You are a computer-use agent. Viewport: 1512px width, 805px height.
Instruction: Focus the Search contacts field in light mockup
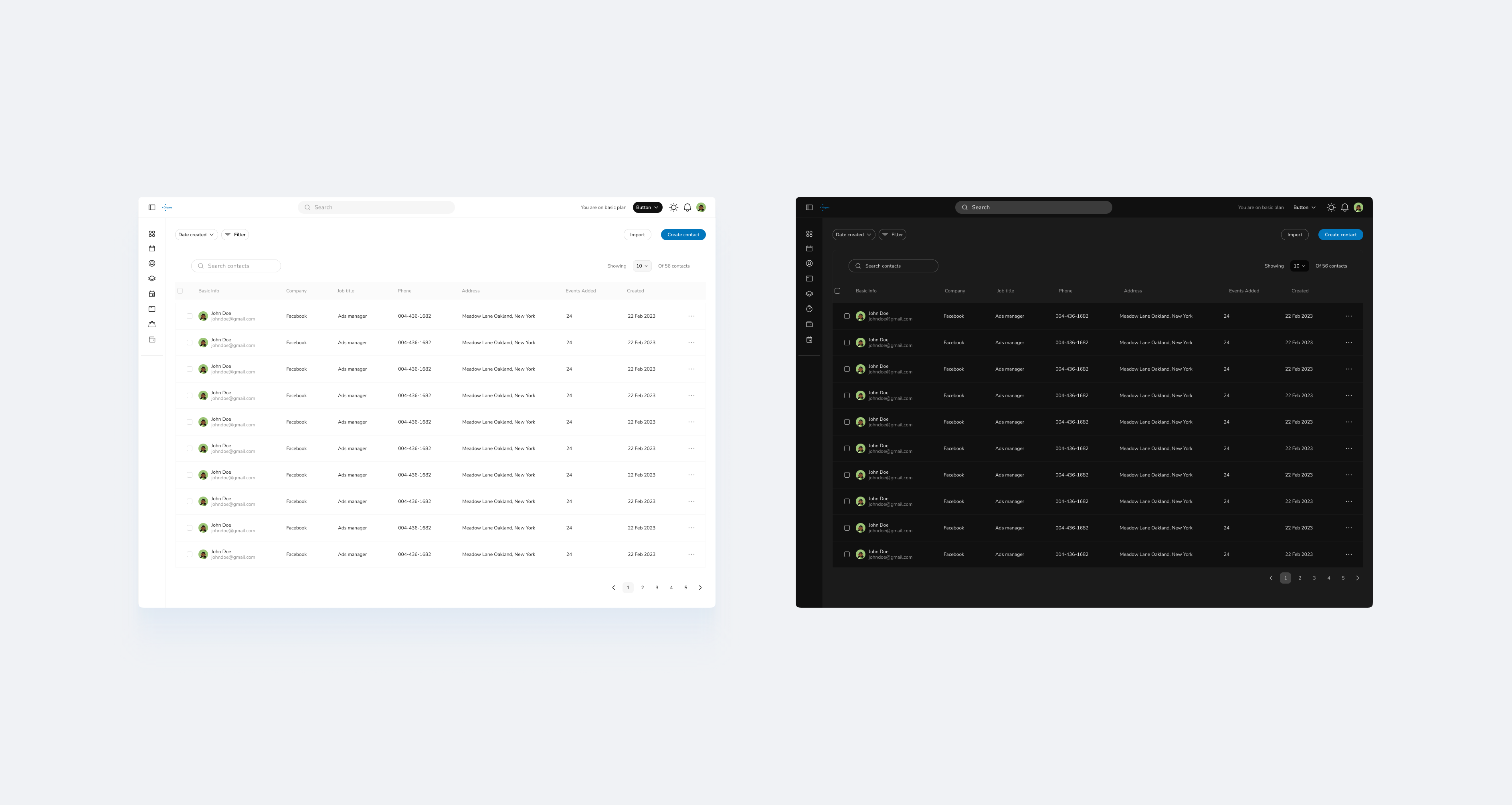[x=236, y=266]
